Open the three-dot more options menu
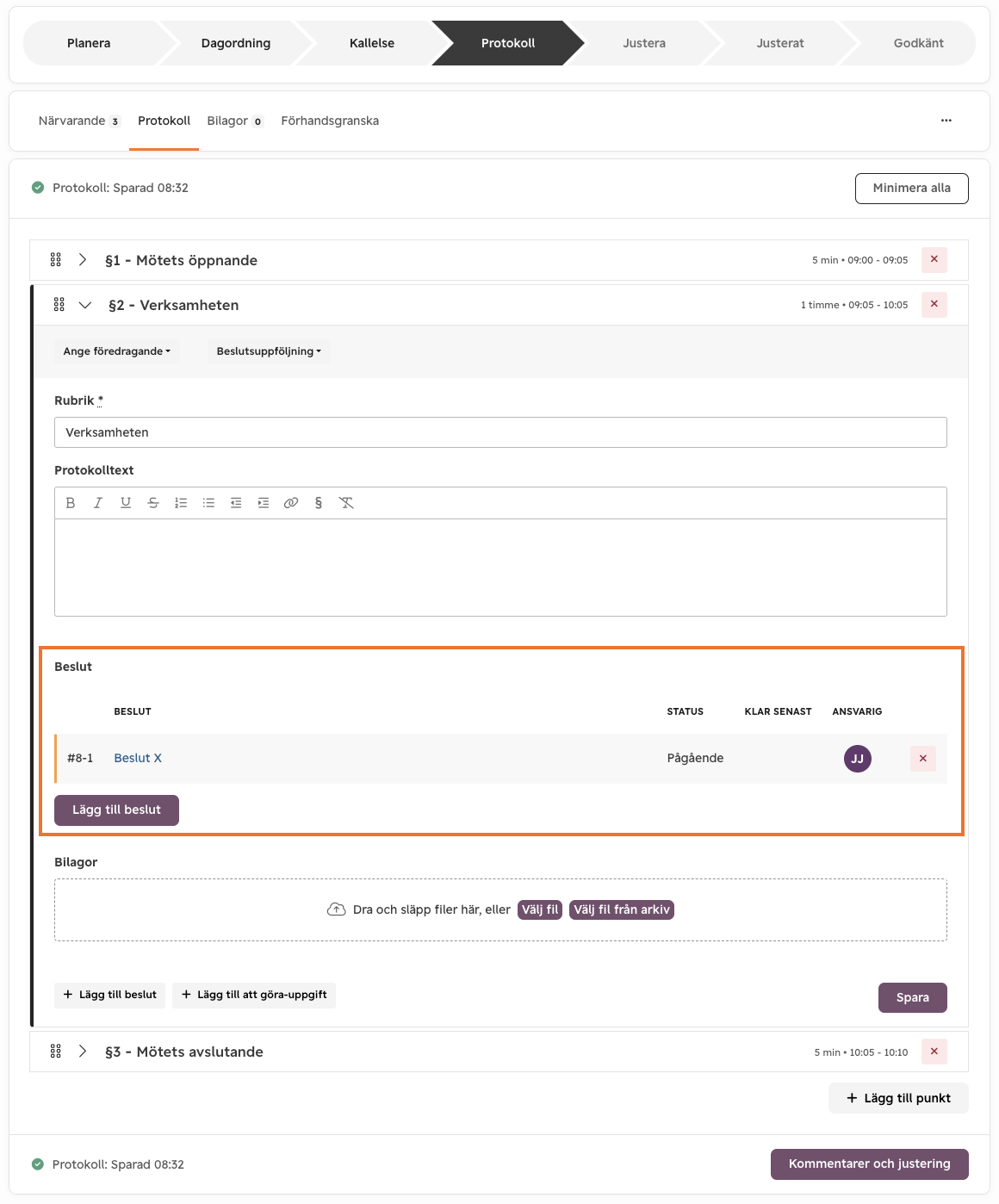999x1204 pixels. point(946,121)
